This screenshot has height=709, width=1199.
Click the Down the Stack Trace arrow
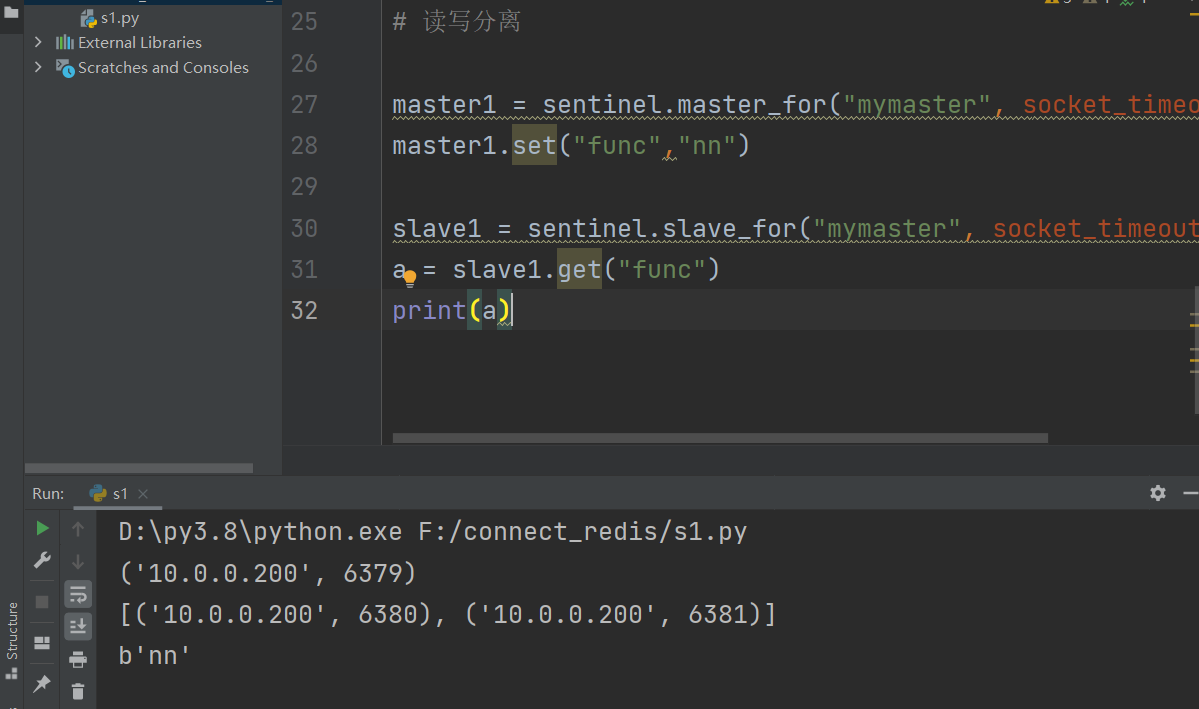click(78, 561)
